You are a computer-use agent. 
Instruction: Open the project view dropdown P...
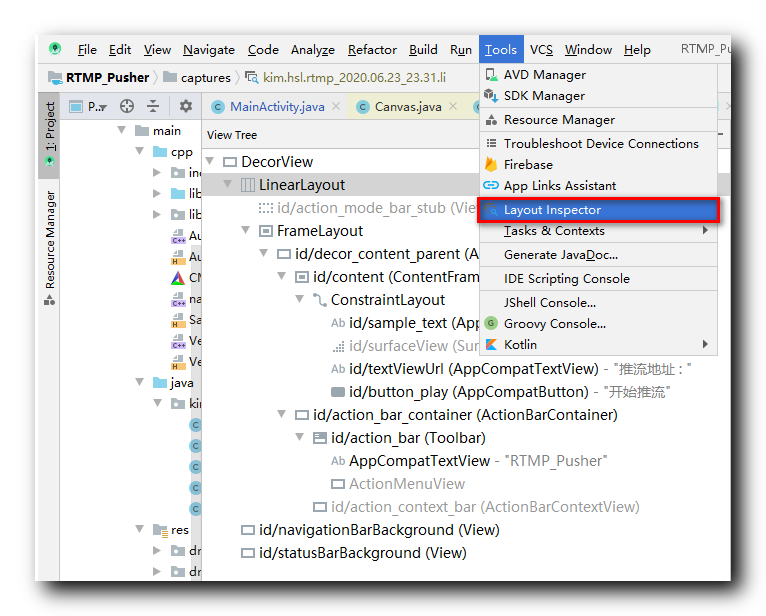tap(88, 106)
